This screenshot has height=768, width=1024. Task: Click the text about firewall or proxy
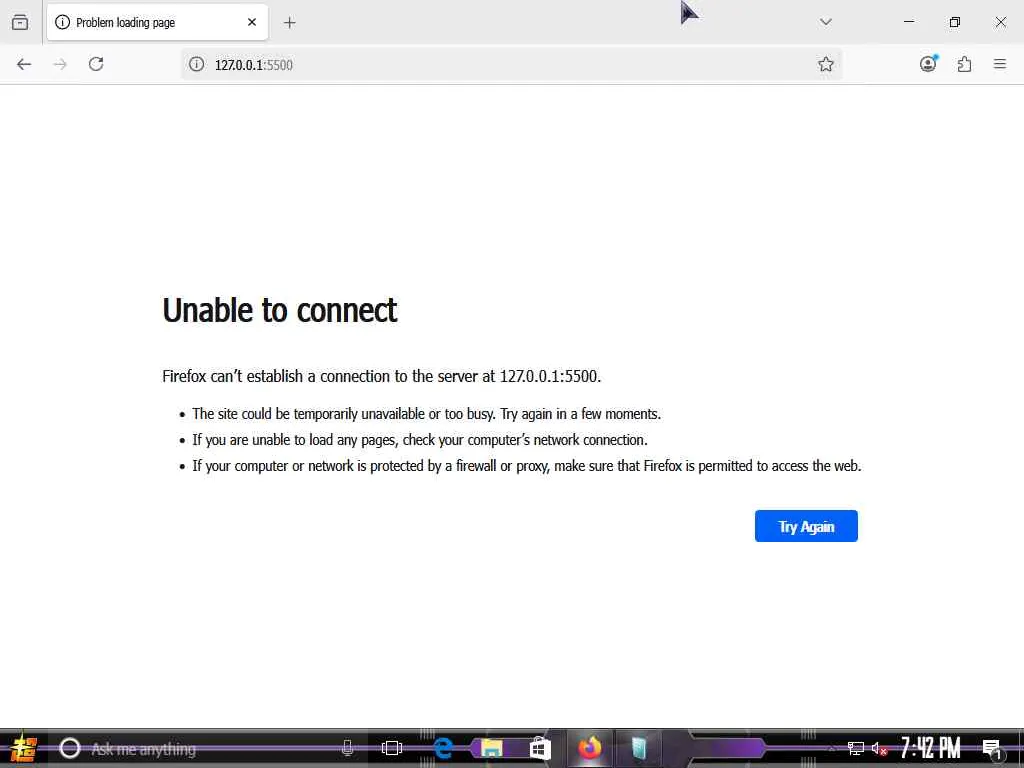(x=526, y=466)
